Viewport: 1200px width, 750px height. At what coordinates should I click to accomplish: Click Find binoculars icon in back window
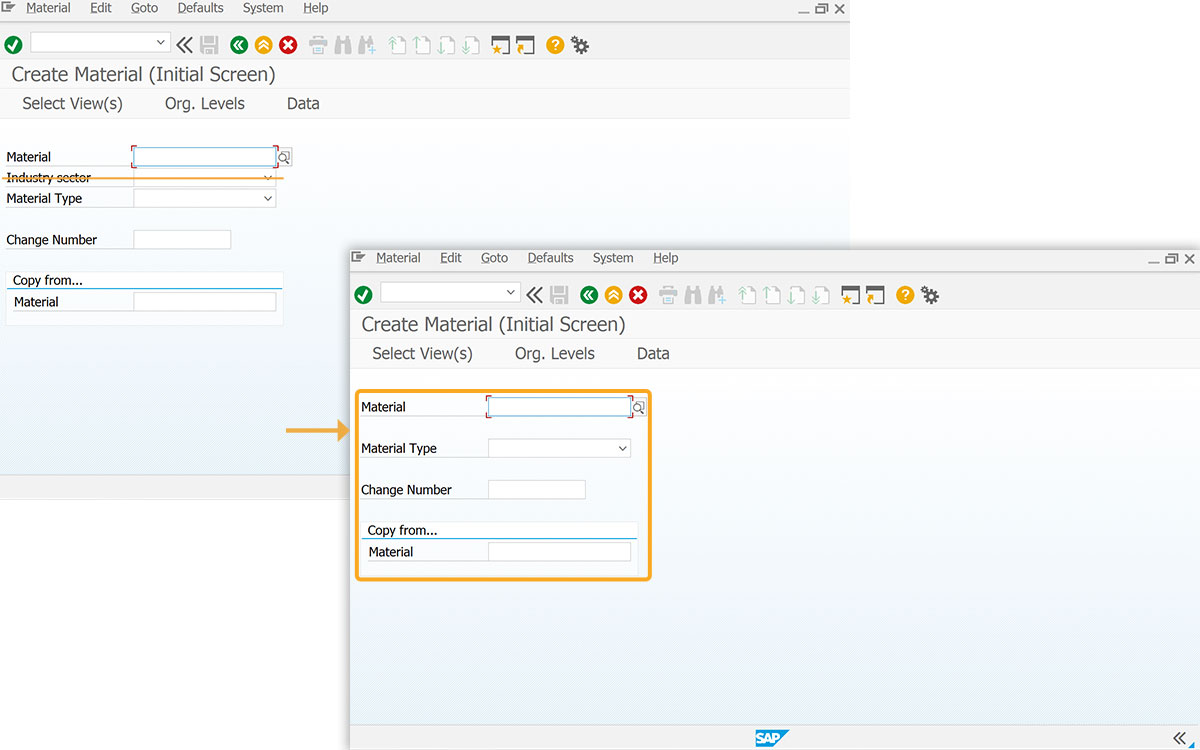point(342,45)
